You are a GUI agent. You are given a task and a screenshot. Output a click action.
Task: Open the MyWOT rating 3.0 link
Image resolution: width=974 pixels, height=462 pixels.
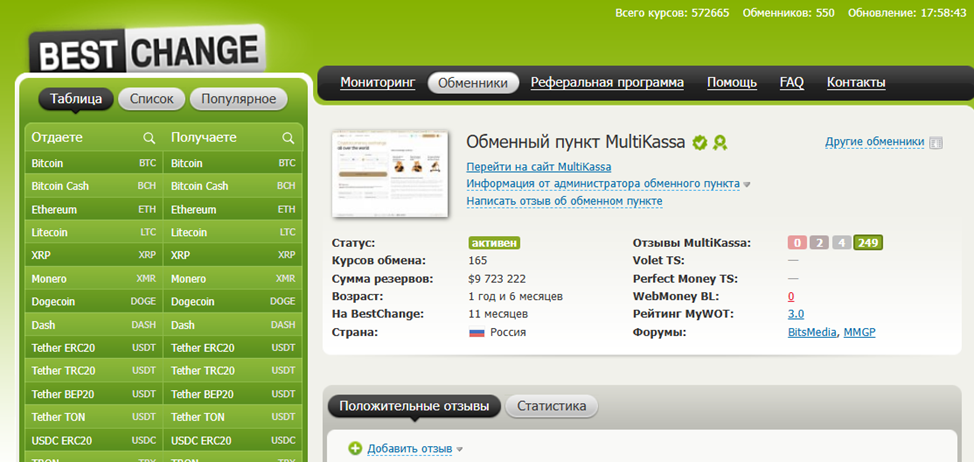click(796, 314)
